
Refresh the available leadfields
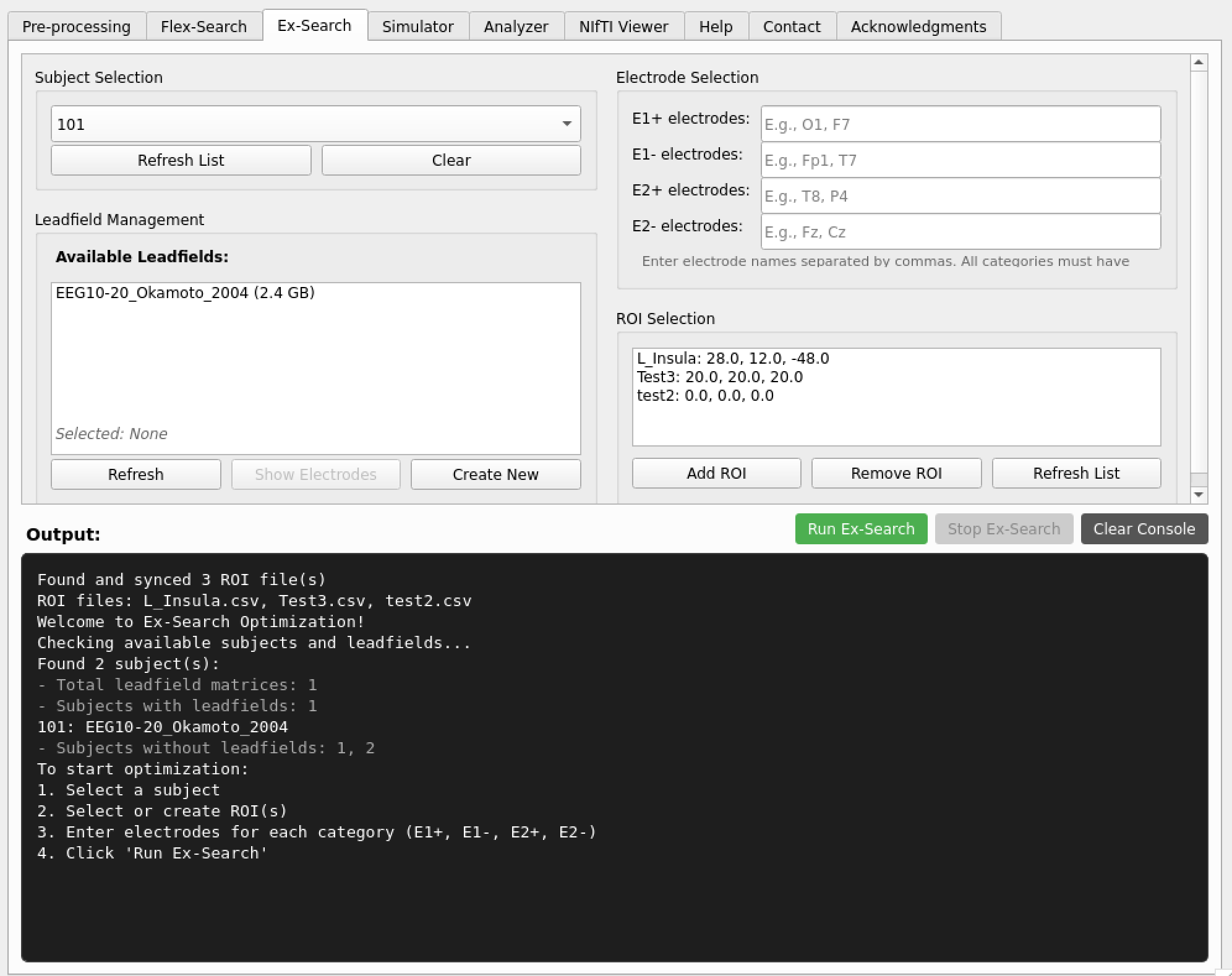pyautogui.click(x=136, y=474)
